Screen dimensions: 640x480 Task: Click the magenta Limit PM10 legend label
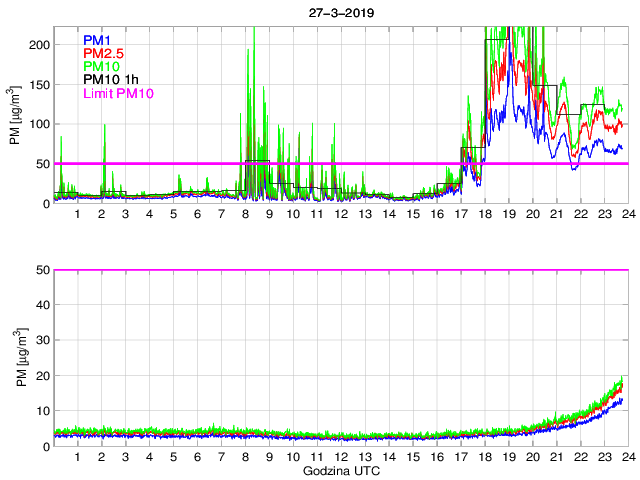coord(118,94)
